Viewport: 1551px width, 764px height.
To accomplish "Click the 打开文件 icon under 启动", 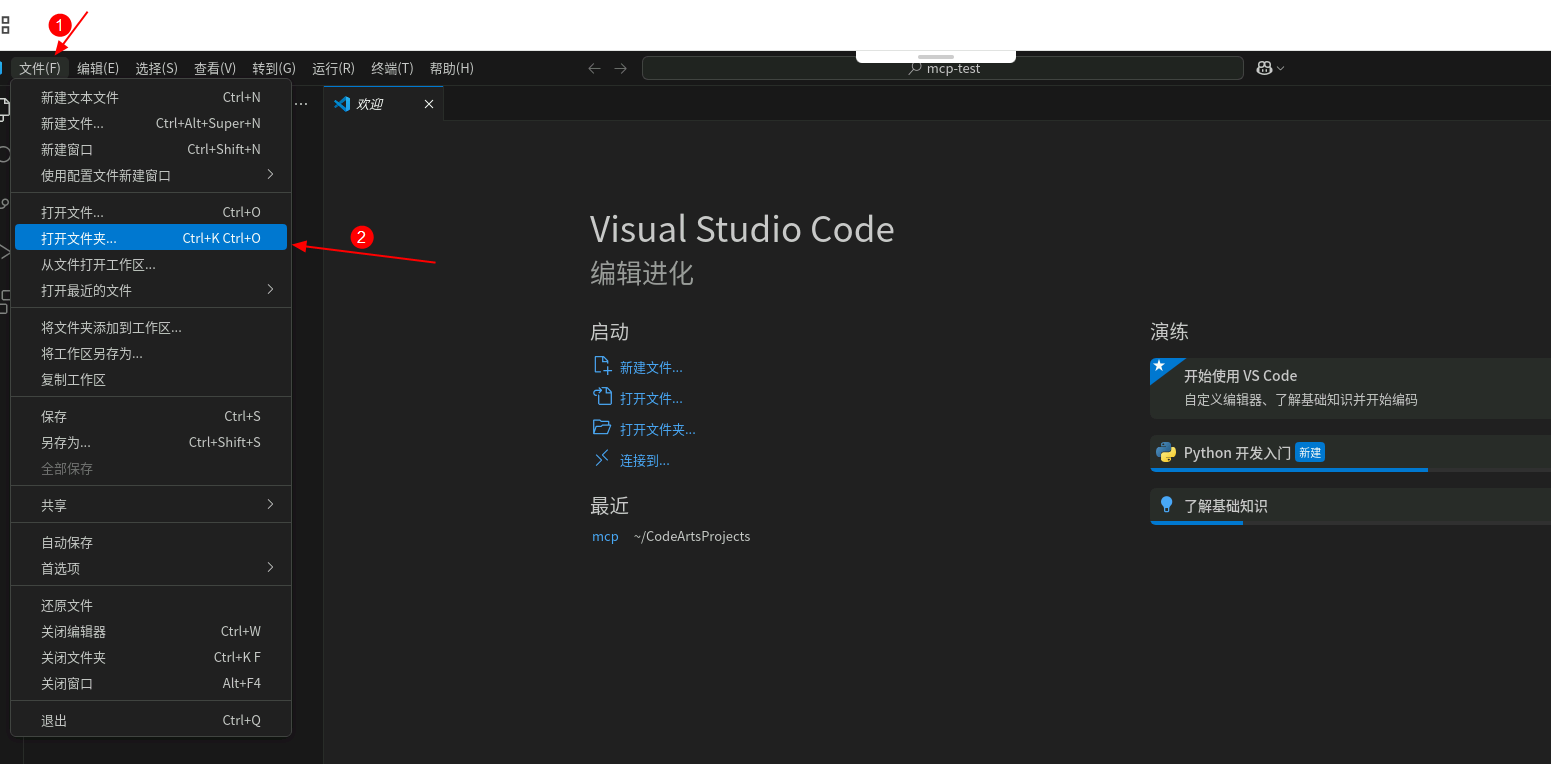I will click(602, 397).
